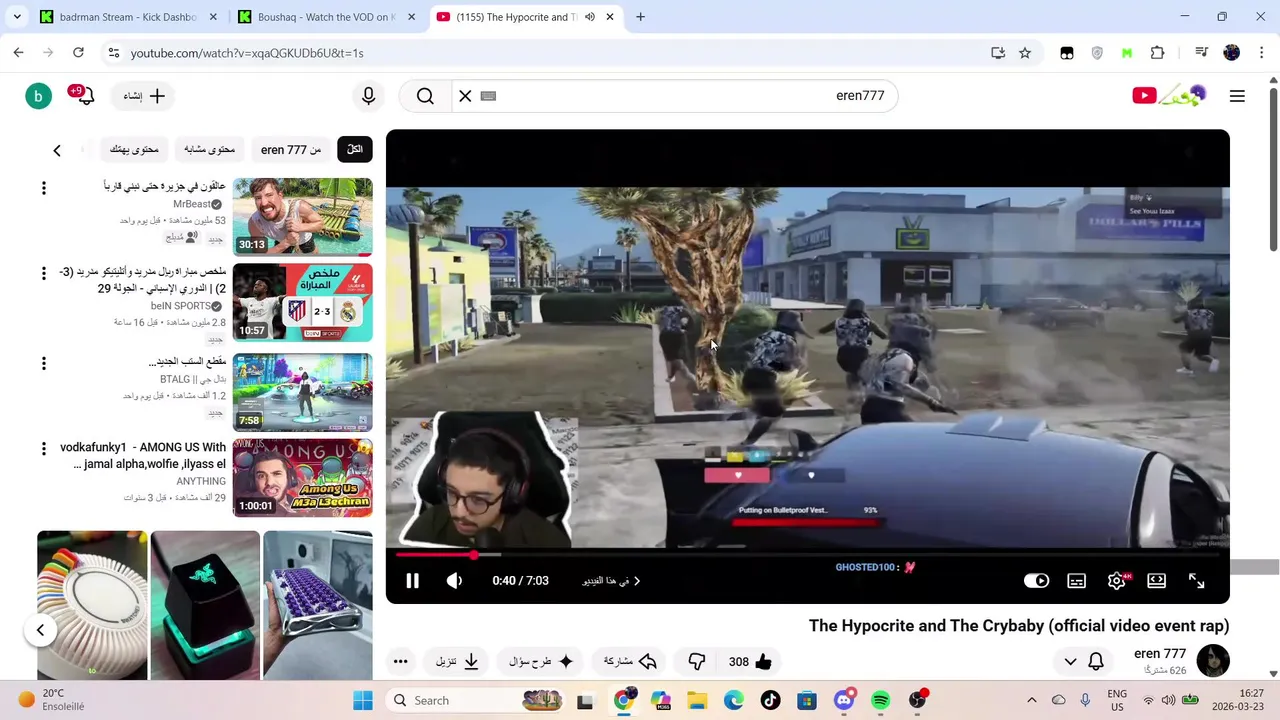The height and width of the screenshot is (720, 1280).
Task: Open the green M extension icon
Action: click(1127, 53)
